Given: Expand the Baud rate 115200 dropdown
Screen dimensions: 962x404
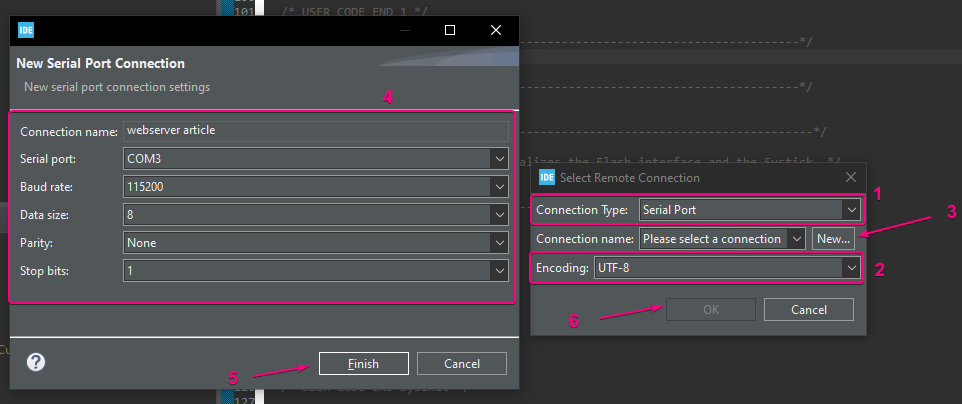Looking at the screenshot, I should pyautogui.click(x=499, y=186).
